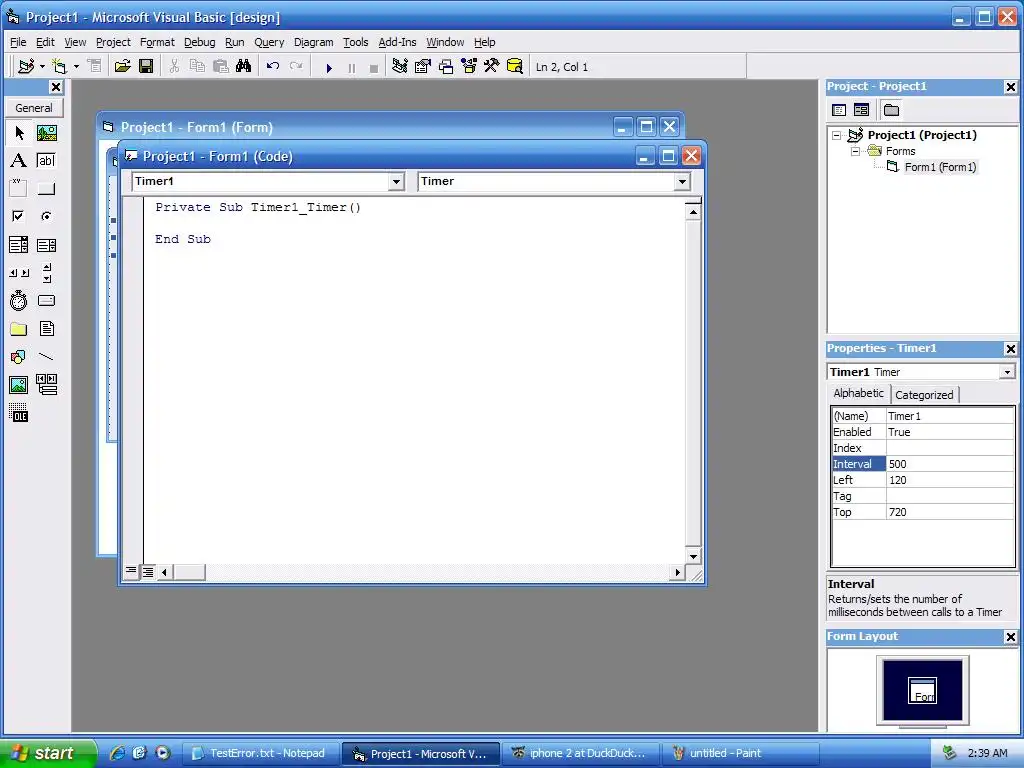Switch to the Categorized properties tab
Image resolution: width=1024 pixels, height=768 pixels.
[x=924, y=394]
